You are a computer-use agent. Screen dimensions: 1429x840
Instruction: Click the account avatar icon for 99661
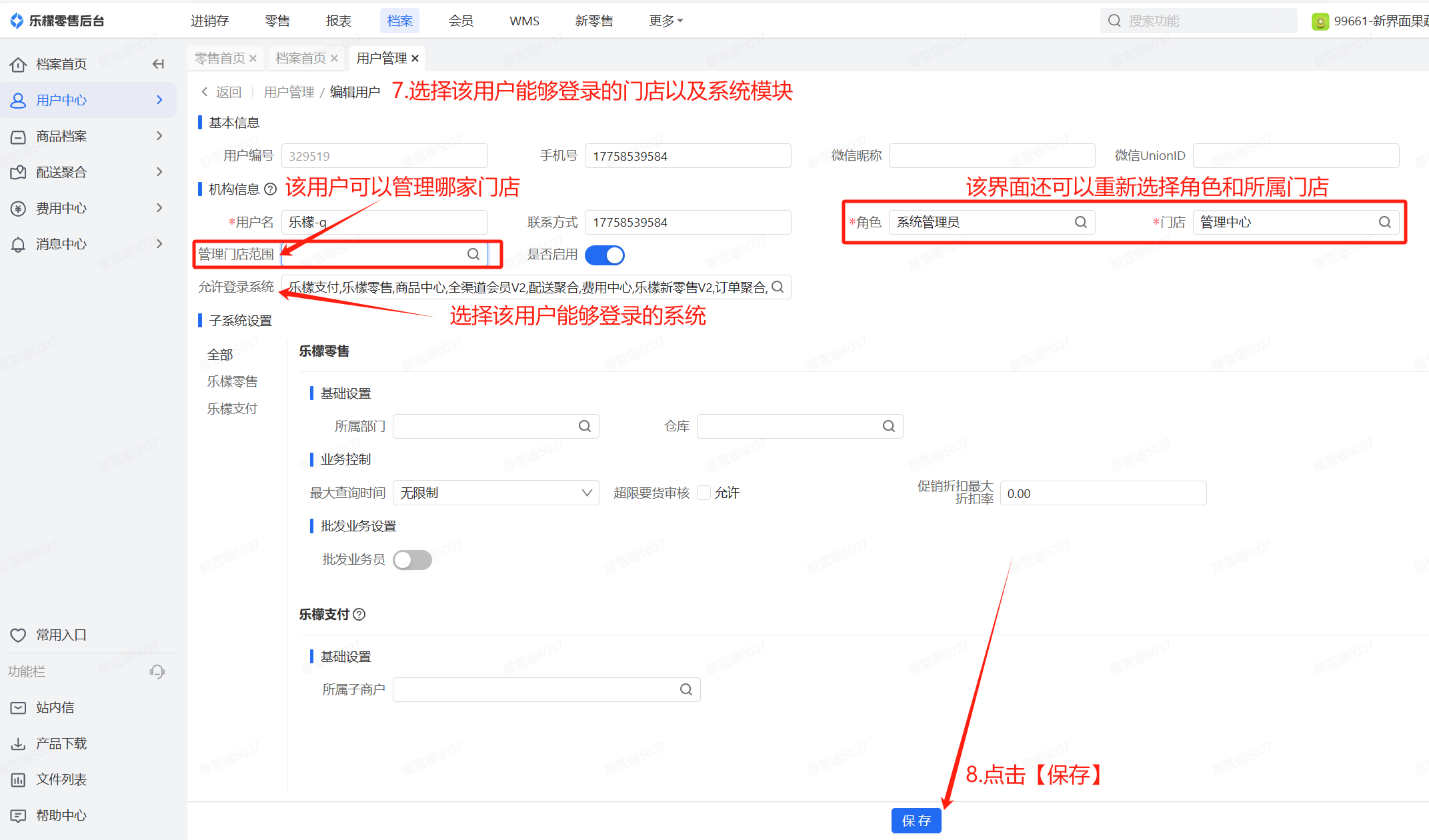1320,21
